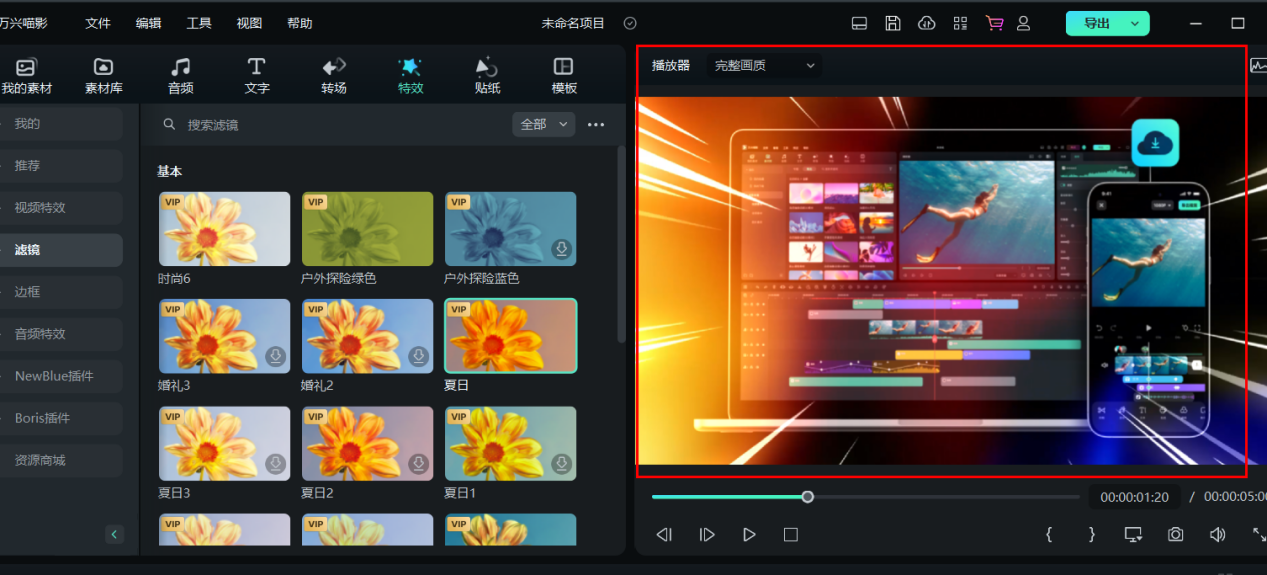Download the 婚礼3 filter
Screen dimensions: 1267x575
coord(275,356)
